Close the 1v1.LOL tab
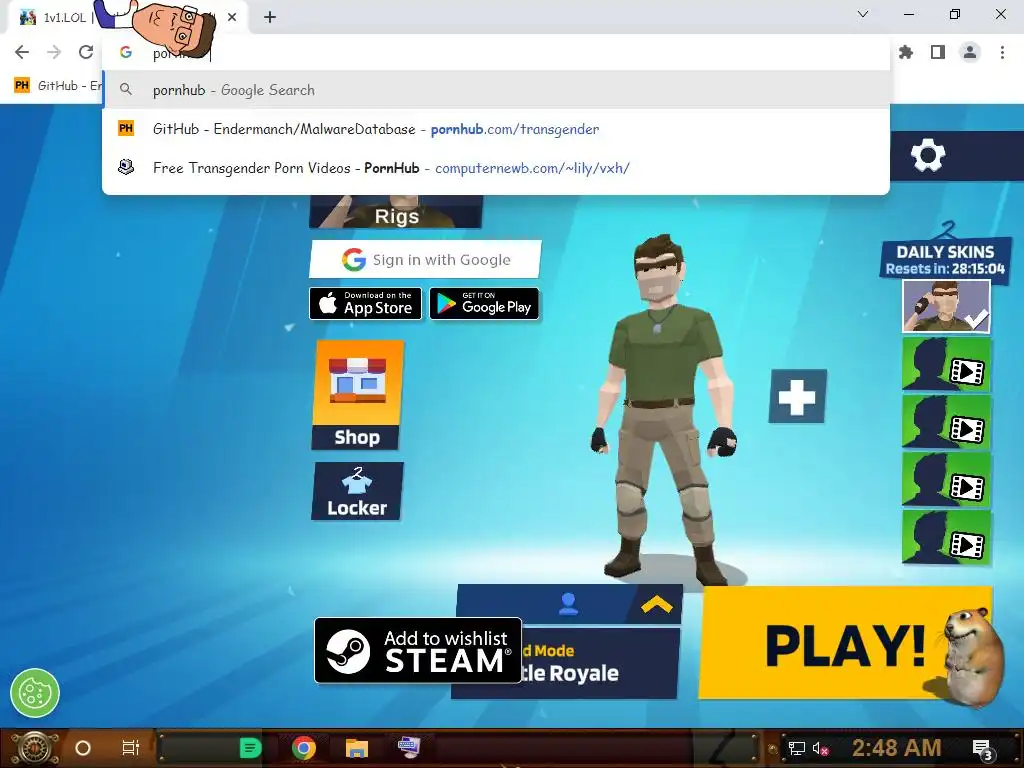1024x768 pixels. pos(232,18)
